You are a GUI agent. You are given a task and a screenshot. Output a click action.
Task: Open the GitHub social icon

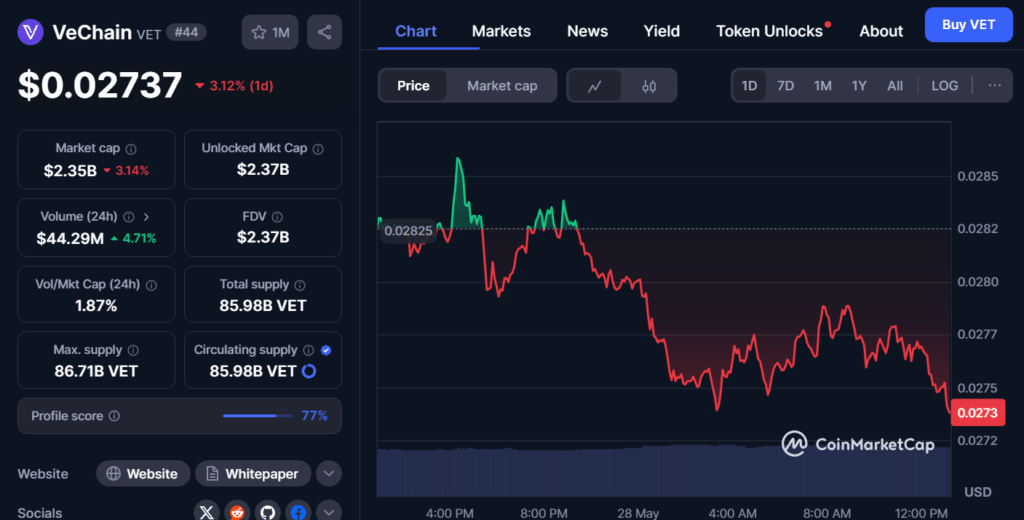pyautogui.click(x=268, y=512)
